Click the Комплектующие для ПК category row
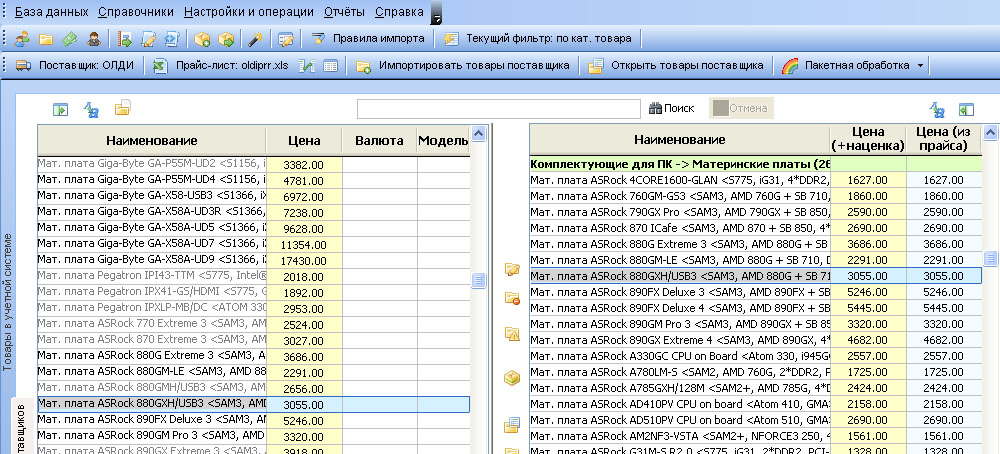This screenshot has height=454, width=1000. tap(755, 165)
